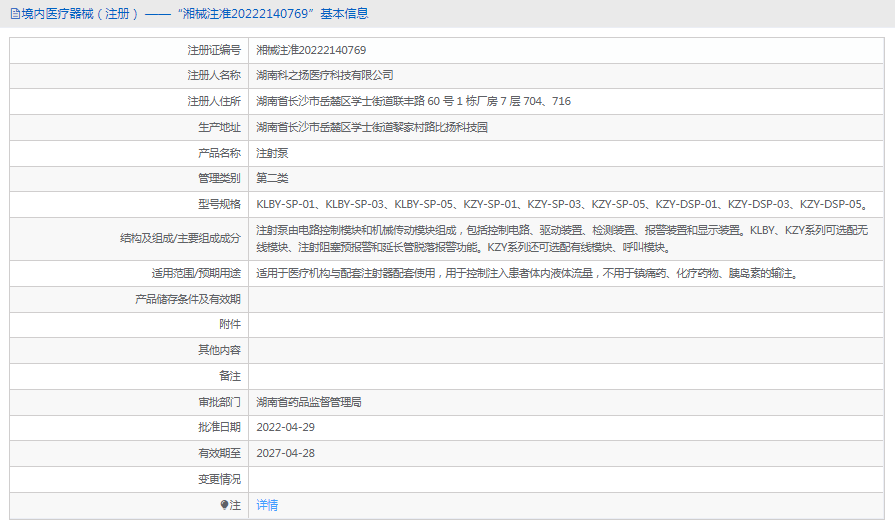The height and width of the screenshot is (523, 895).
Task: Select the 注册人住所 label cell
Action: click(129, 101)
